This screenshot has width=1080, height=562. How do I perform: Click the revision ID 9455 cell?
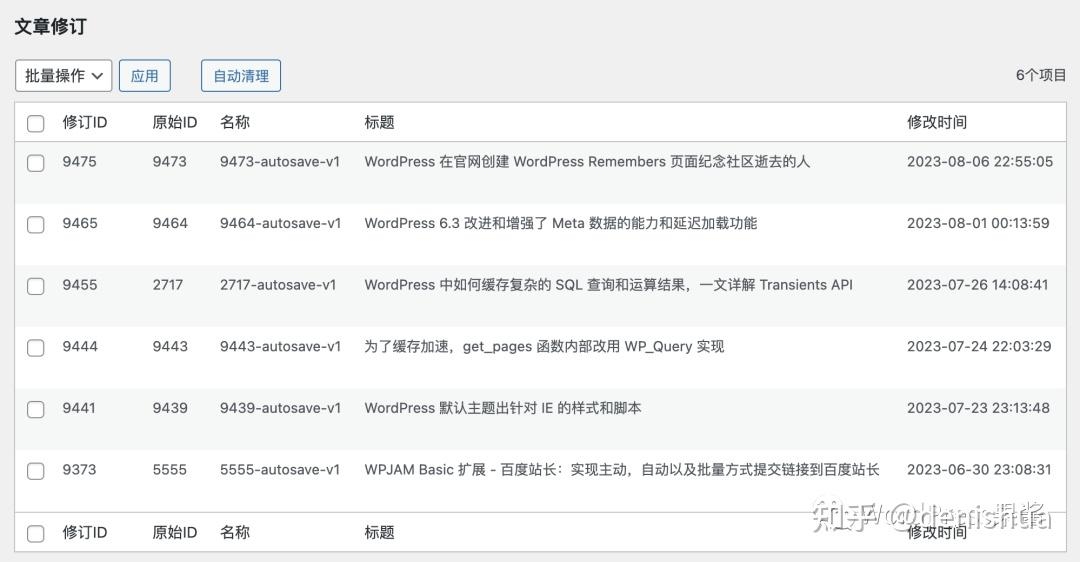pos(79,285)
